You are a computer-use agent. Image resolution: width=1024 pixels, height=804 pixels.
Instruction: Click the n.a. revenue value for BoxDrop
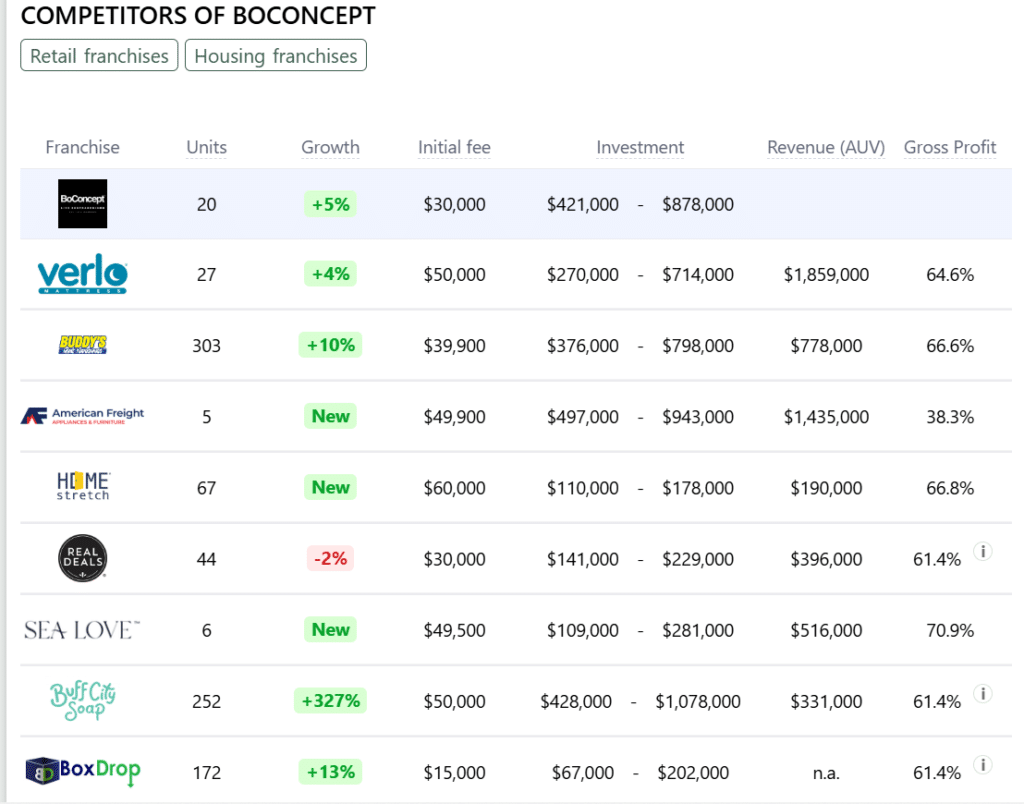pos(826,773)
